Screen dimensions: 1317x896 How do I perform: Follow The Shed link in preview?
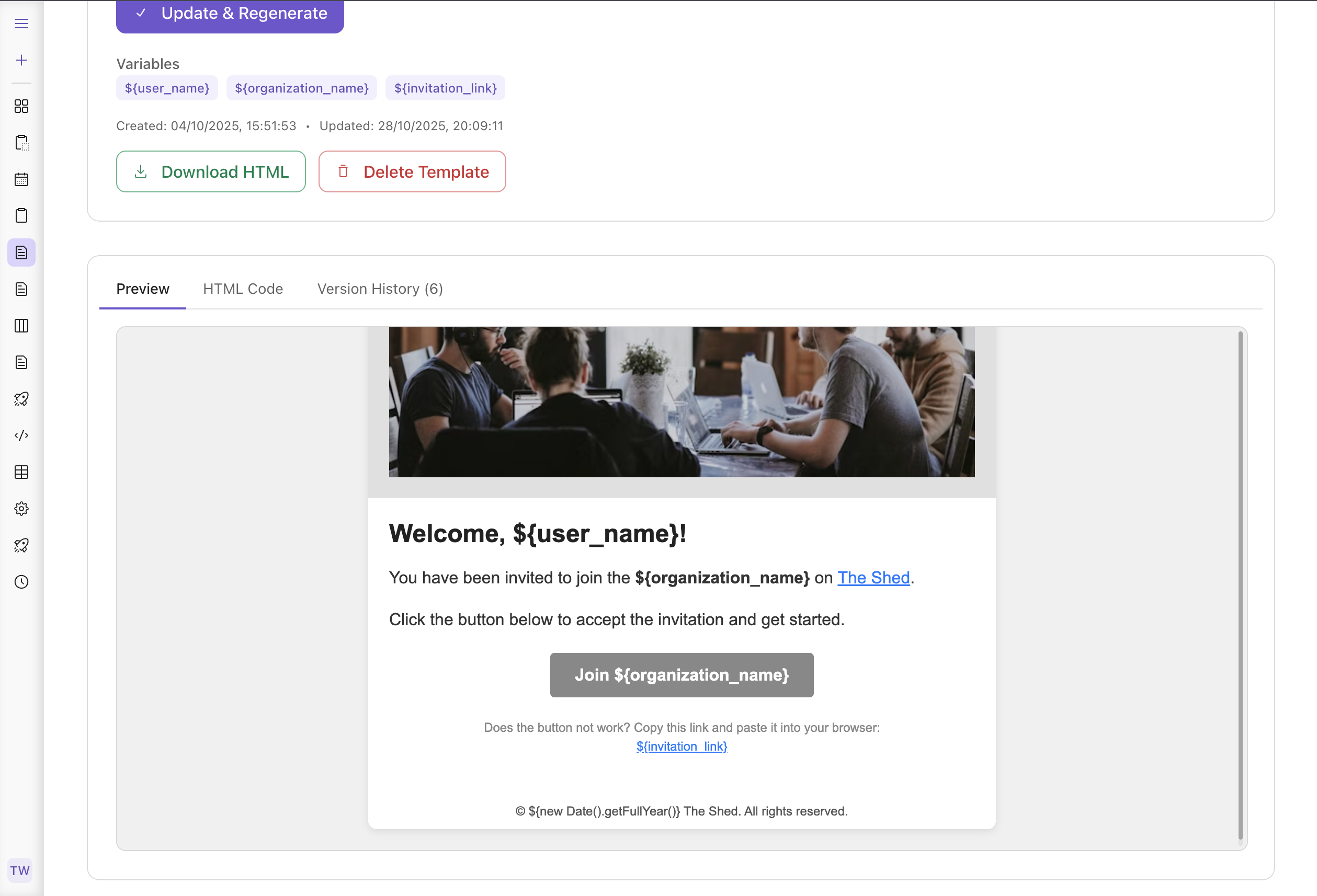coord(873,578)
